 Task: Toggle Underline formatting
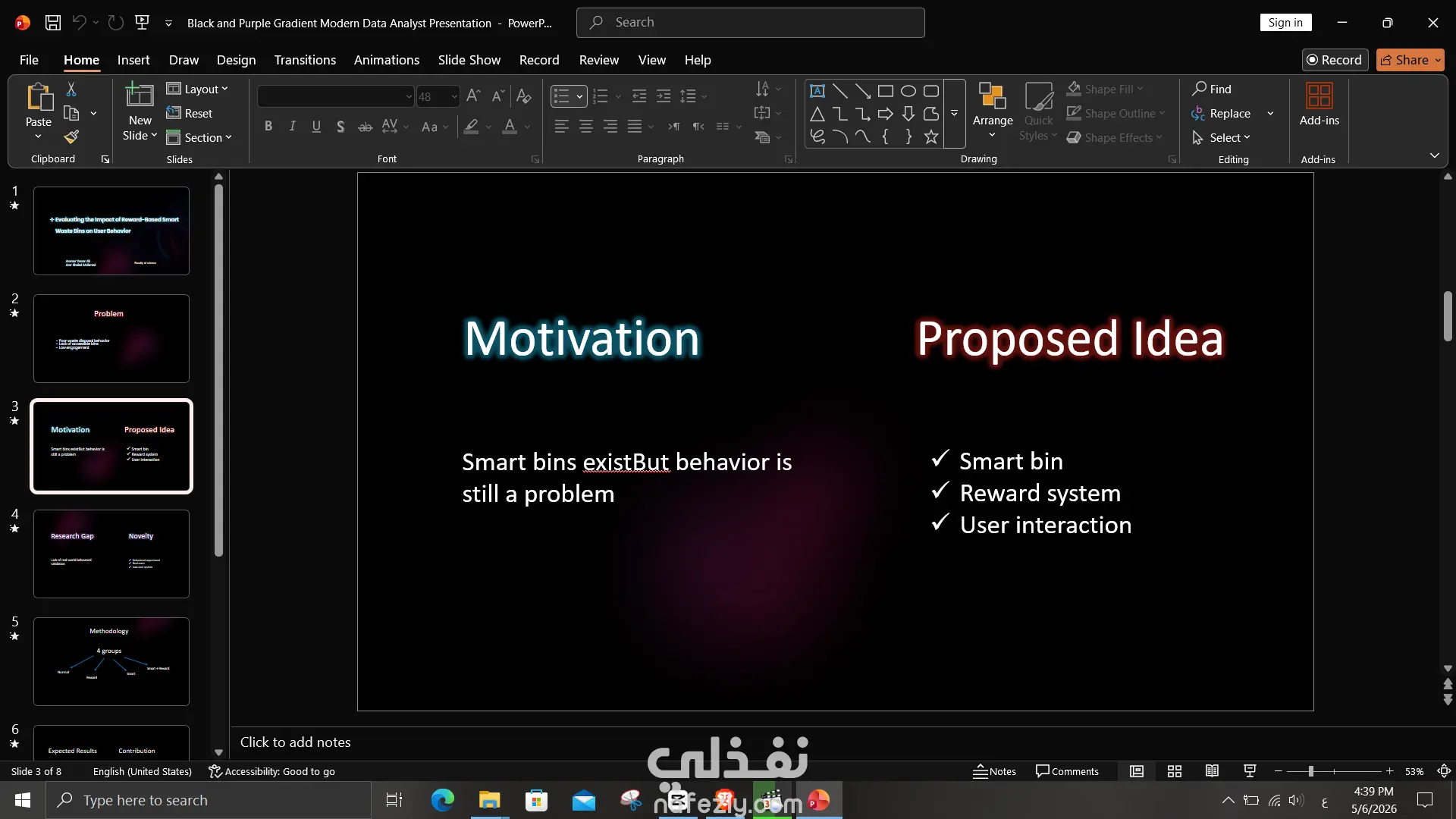click(x=317, y=127)
